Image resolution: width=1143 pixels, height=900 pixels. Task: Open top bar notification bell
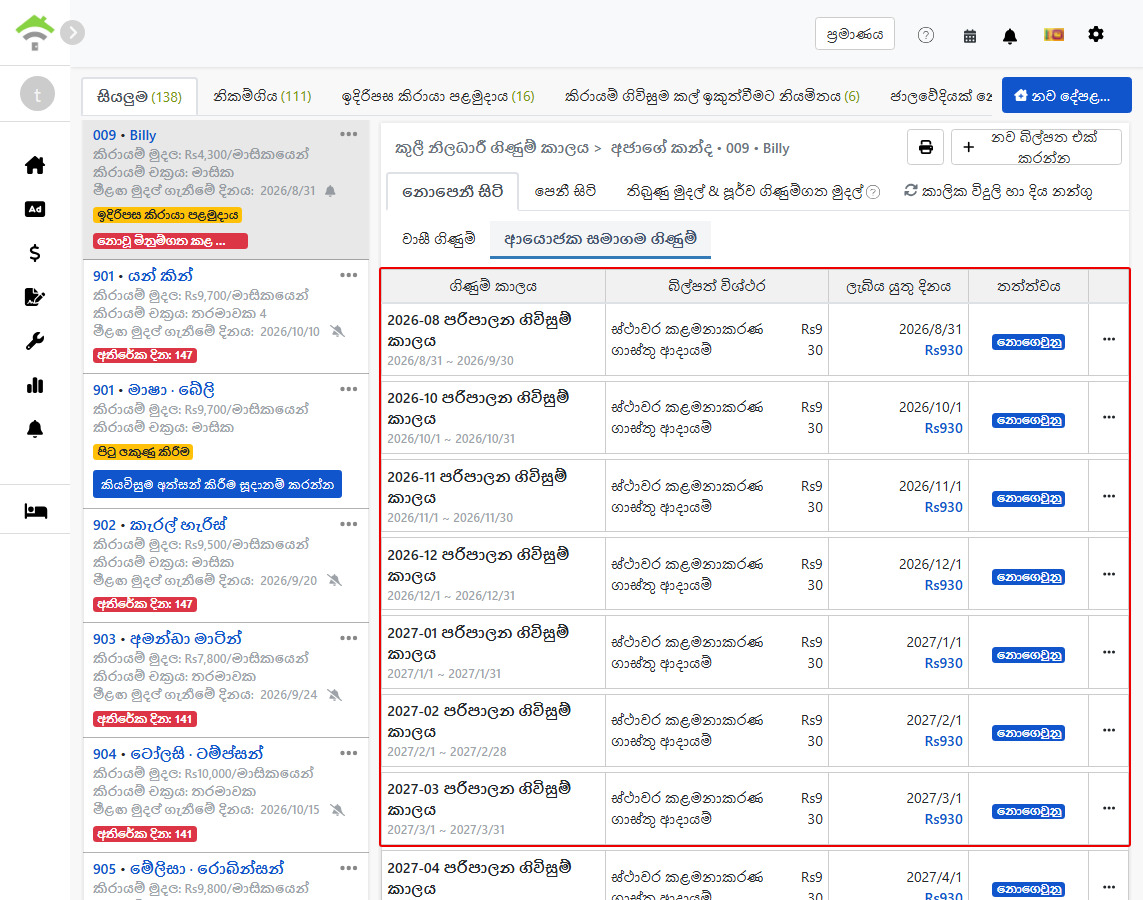[x=1010, y=36]
